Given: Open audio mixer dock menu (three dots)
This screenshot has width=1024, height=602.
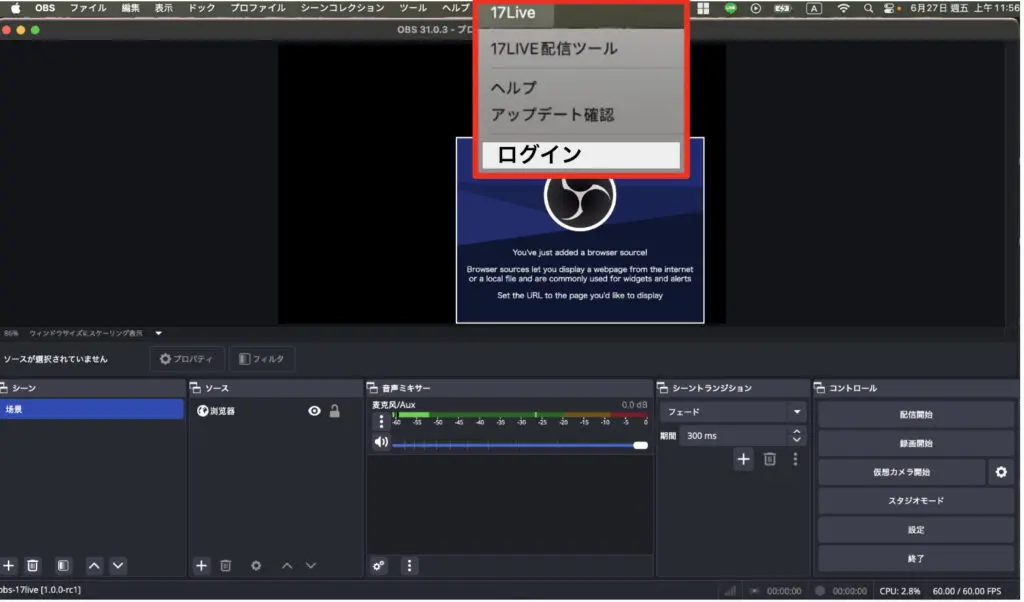Looking at the screenshot, I should click(409, 567).
